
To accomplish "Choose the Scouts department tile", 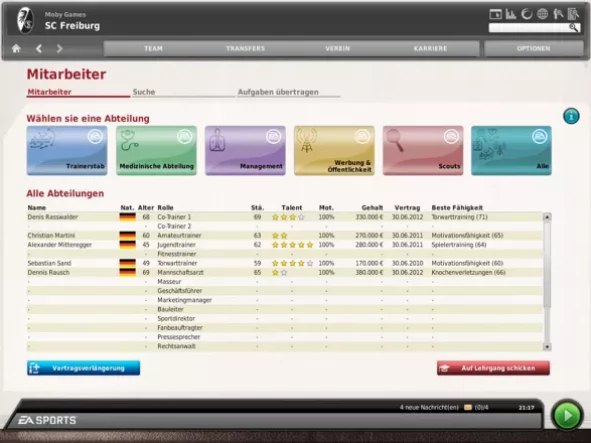I will click(423, 150).
